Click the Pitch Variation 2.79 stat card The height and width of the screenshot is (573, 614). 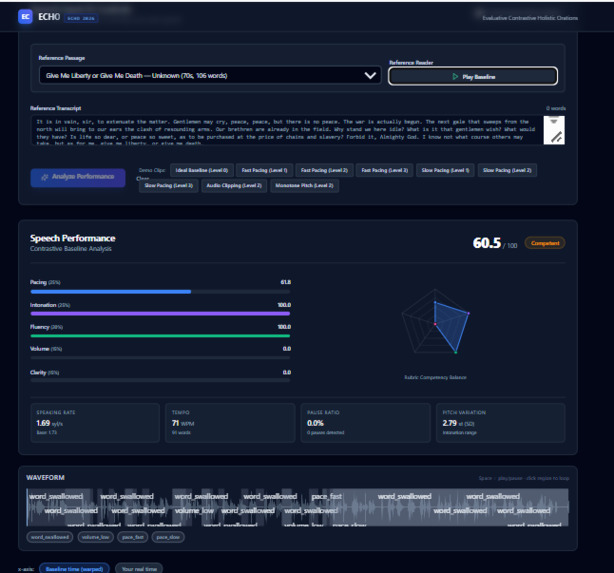(500, 423)
